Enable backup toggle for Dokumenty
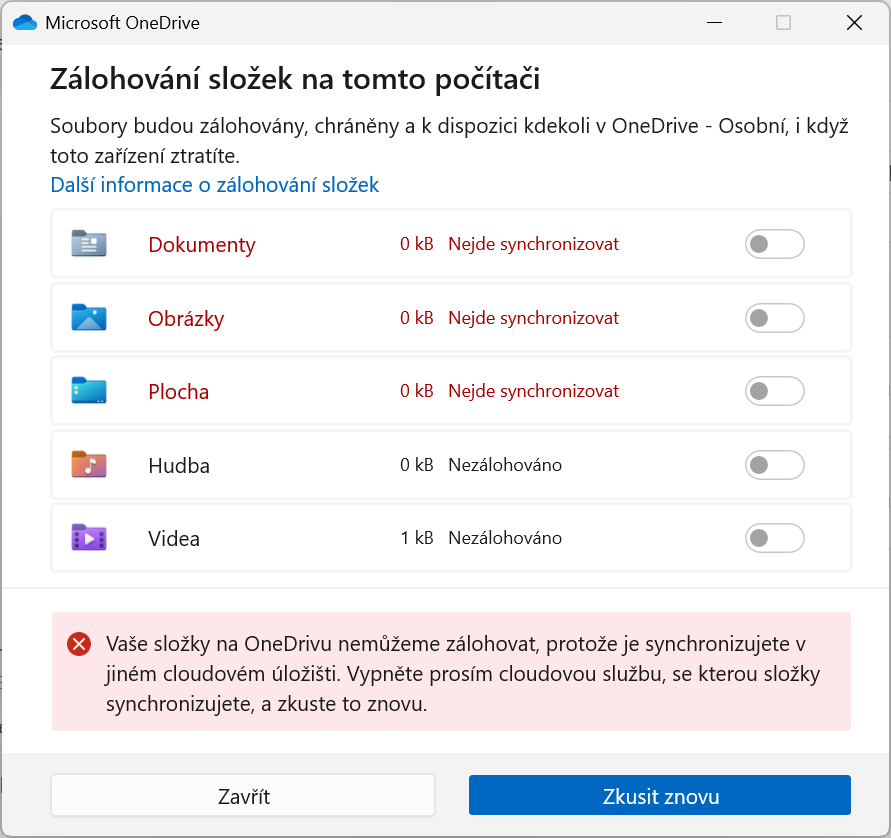 click(774, 244)
